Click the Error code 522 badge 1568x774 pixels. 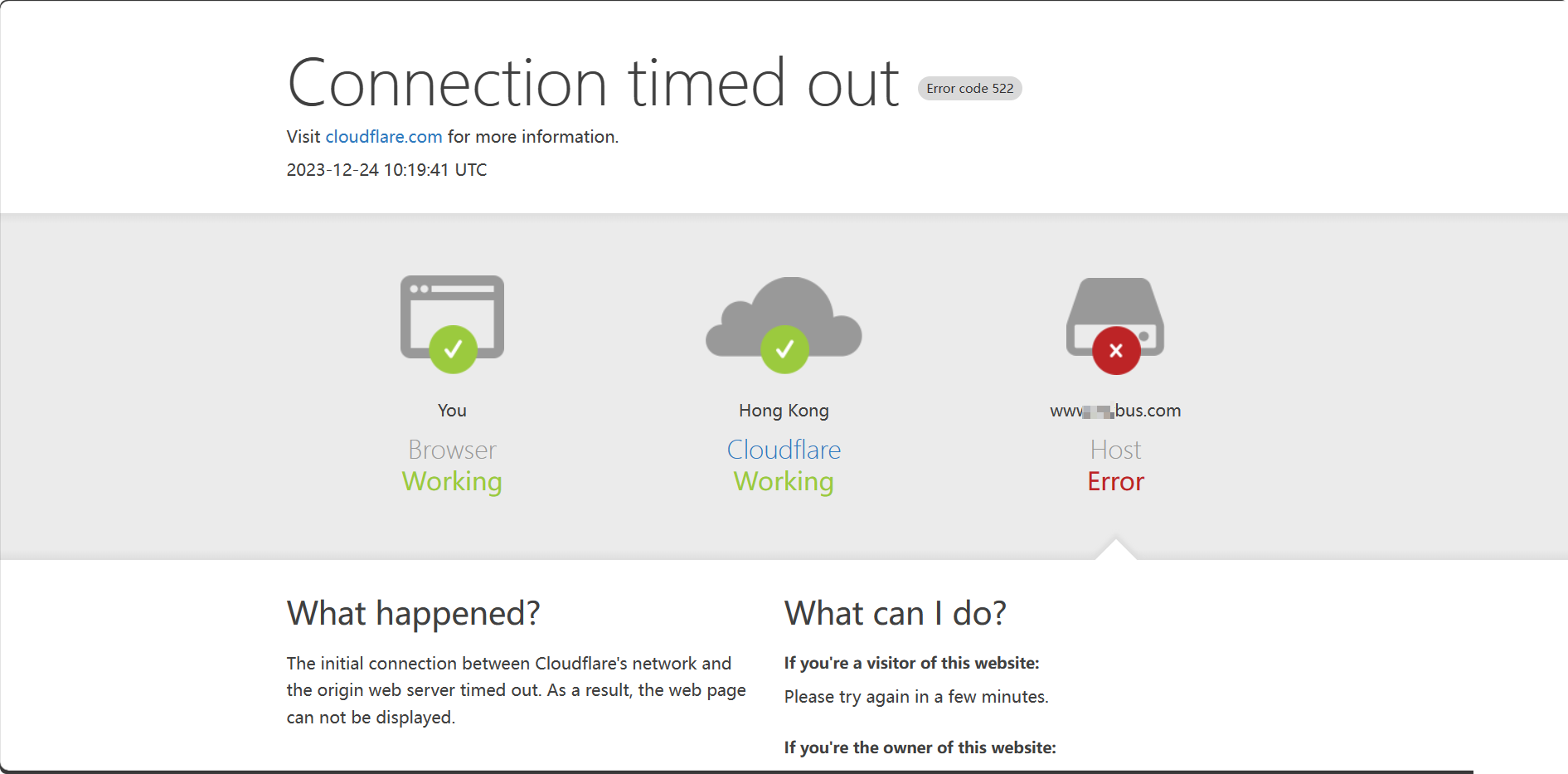click(x=969, y=89)
